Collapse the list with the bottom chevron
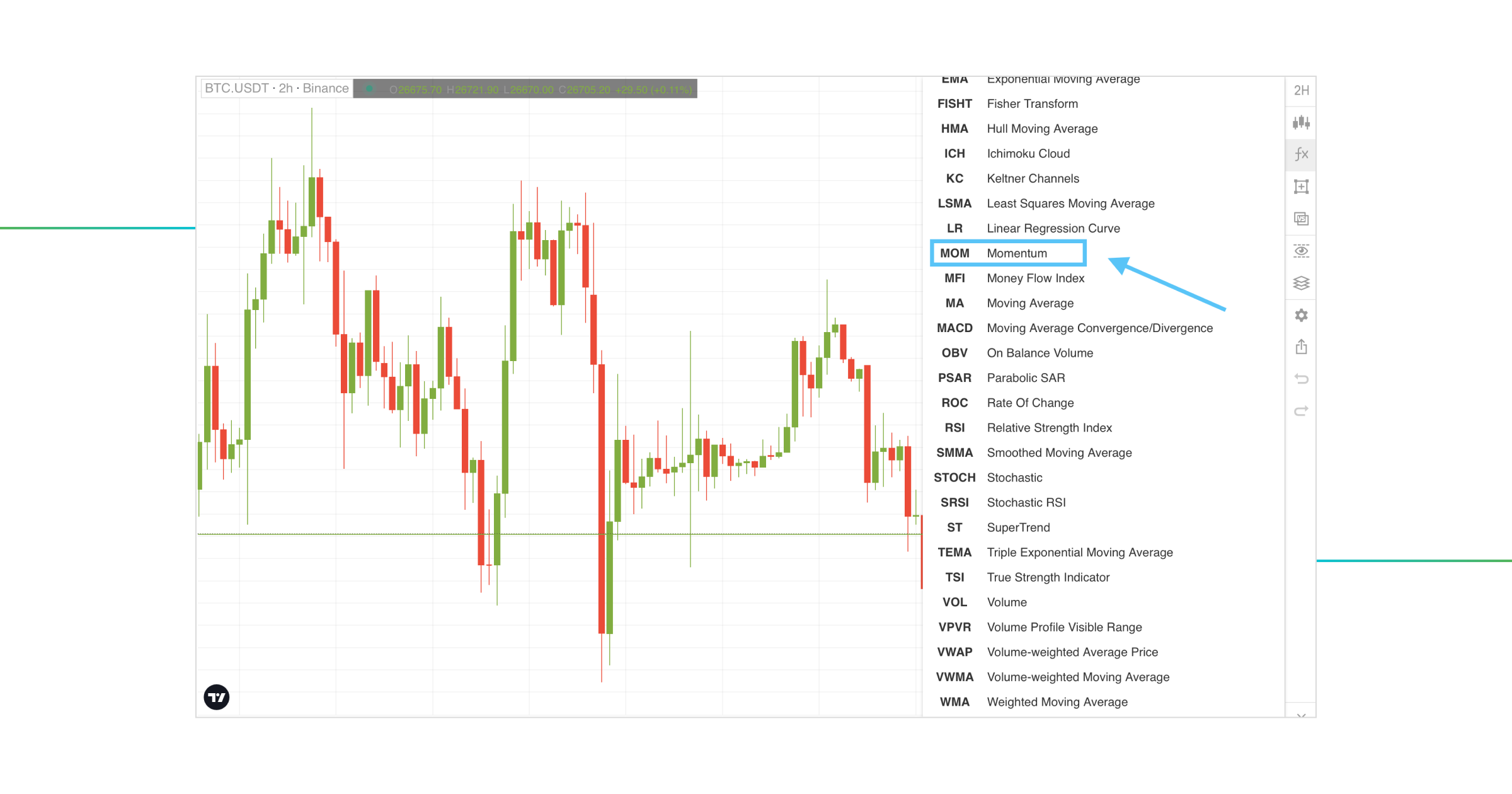 point(1301,715)
